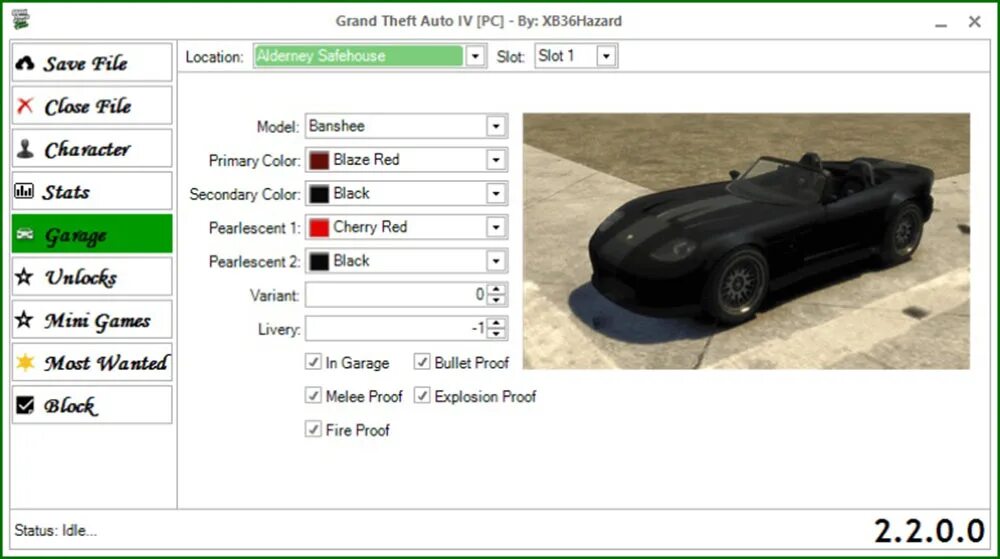Toggle the Bullet Proof checkbox
The width and height of the screenshot is (1000, 559).
pyautogui.click(x=422, y=362)
